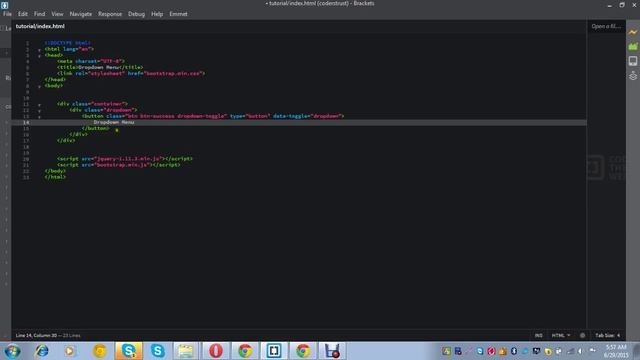
Task: Collapse the body tag fold arrow on line 8
Action: pyautogui.click(x=39, y=87)
